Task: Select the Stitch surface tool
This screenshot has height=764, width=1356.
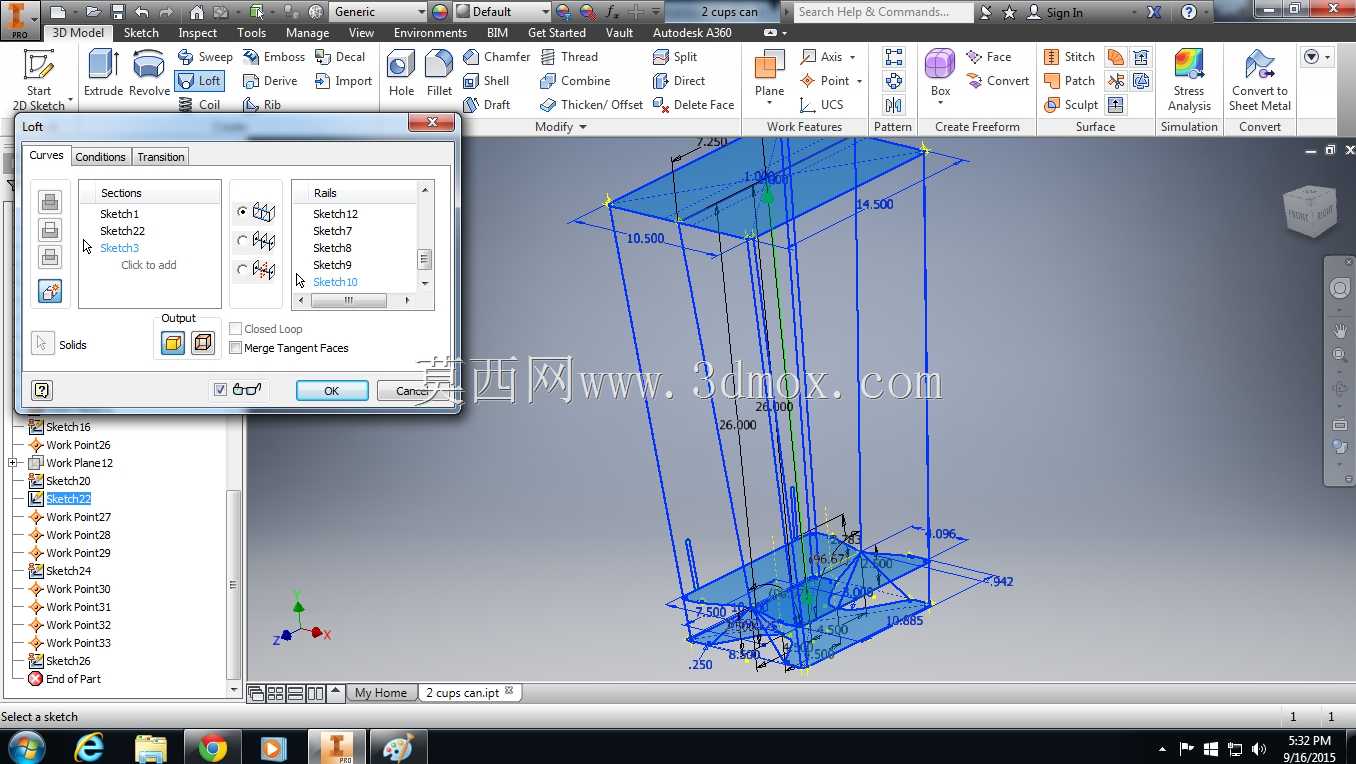Action: click(x=1069, y=57)
